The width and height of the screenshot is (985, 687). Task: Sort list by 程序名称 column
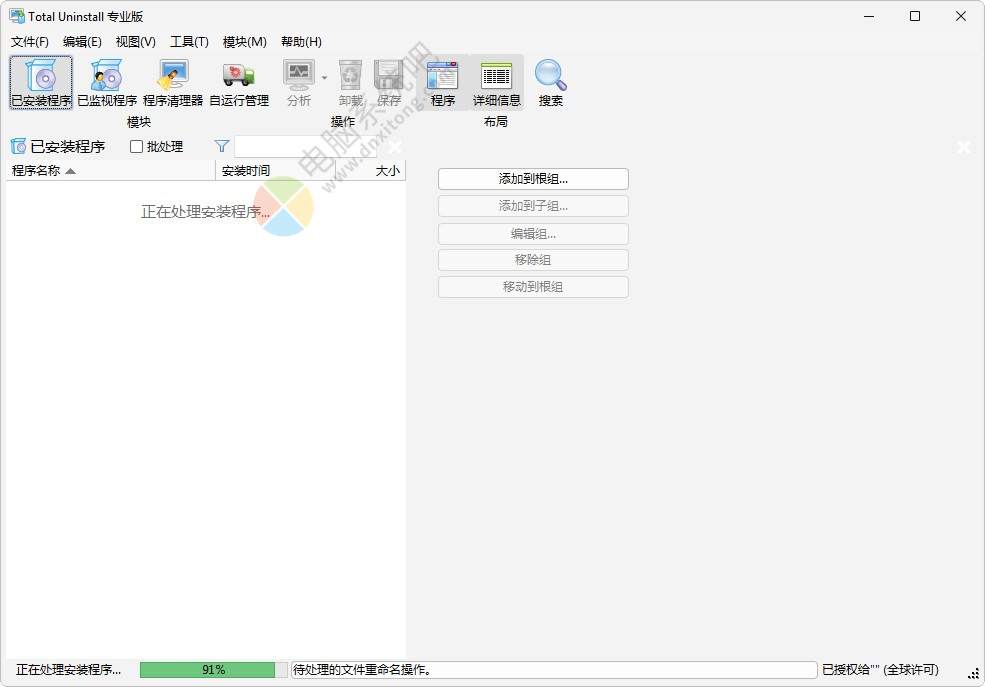[110, 171]
